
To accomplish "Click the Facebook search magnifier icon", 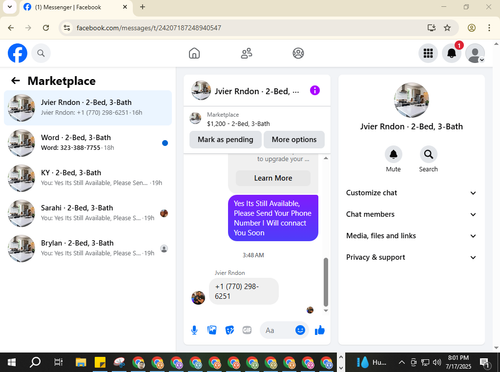I will [41, 53].
